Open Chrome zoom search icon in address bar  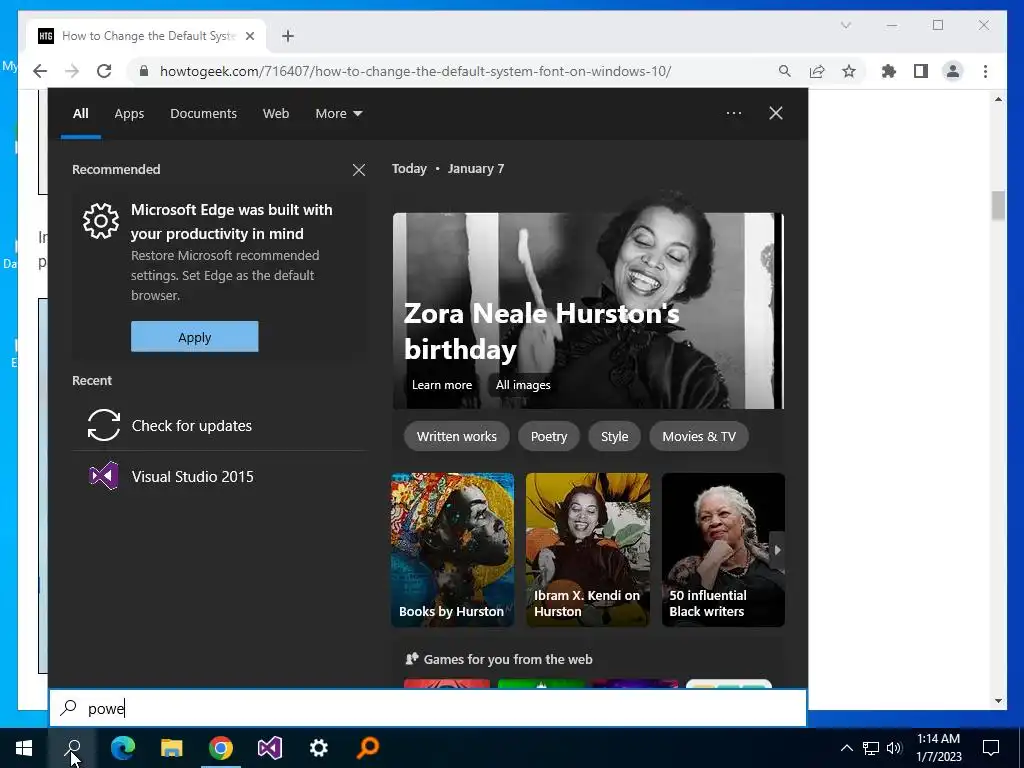pos(785,71)
